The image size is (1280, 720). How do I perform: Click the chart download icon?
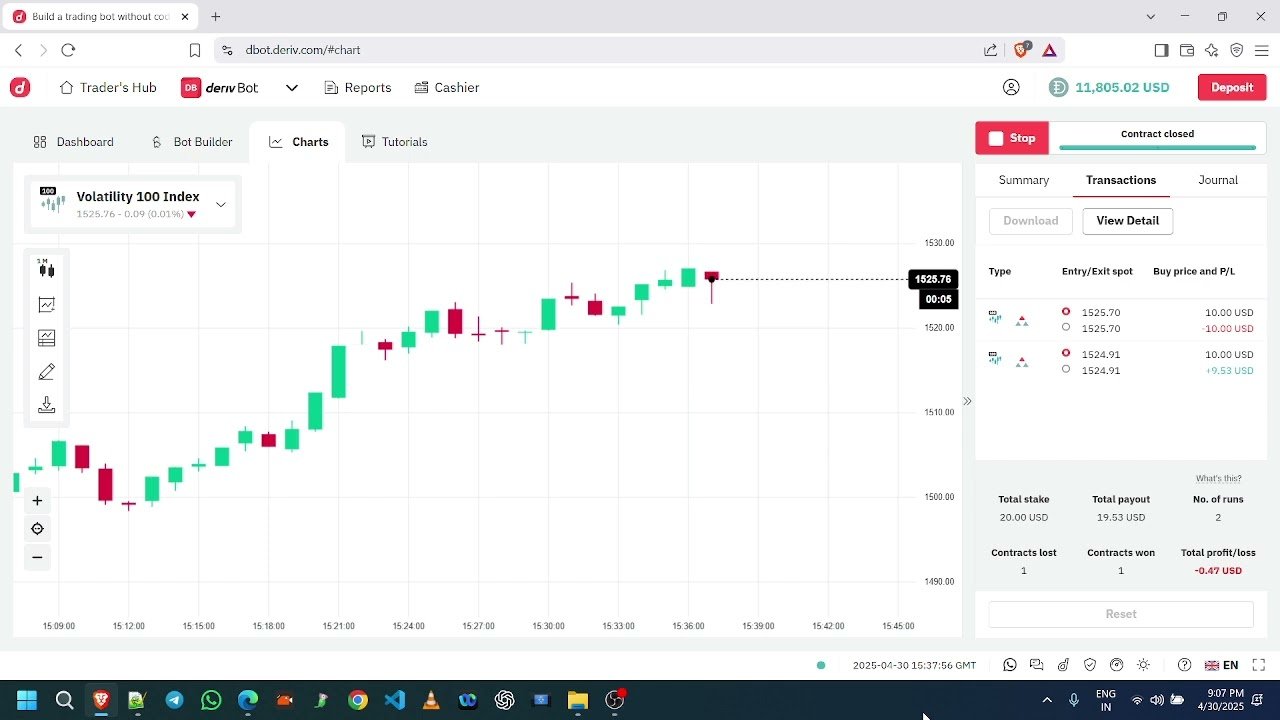(x=46, y=405)
